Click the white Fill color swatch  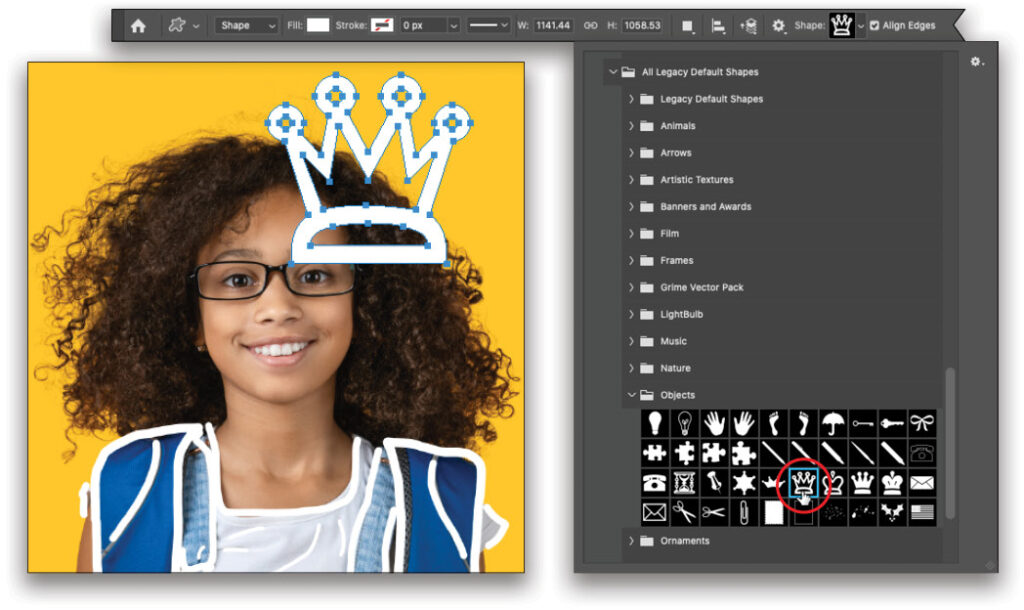tap(318, 25)
